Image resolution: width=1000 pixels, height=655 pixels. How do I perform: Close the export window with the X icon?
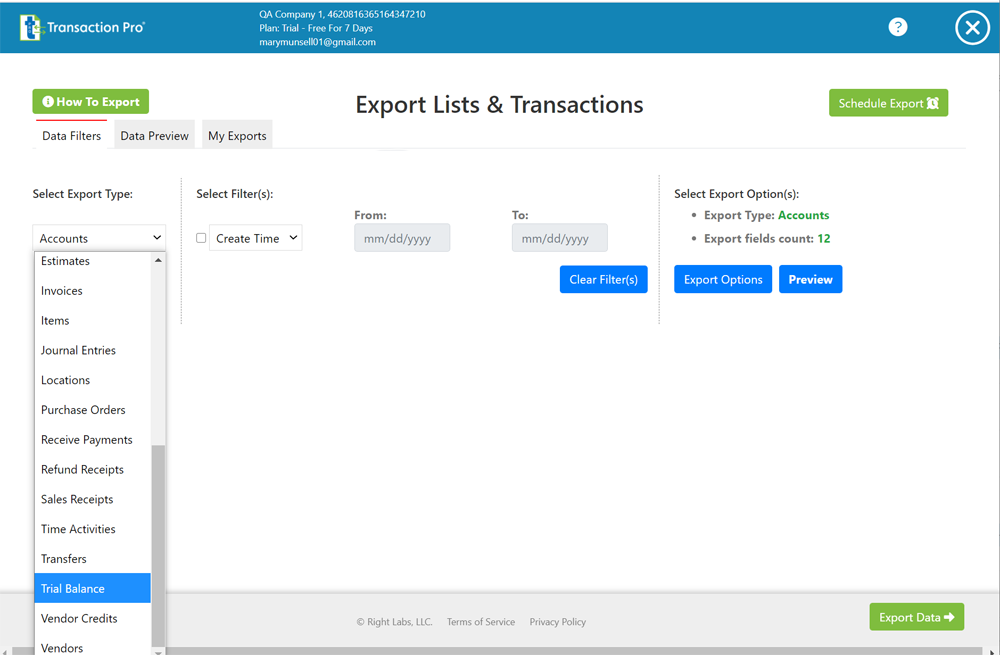(x=972, y=27)
